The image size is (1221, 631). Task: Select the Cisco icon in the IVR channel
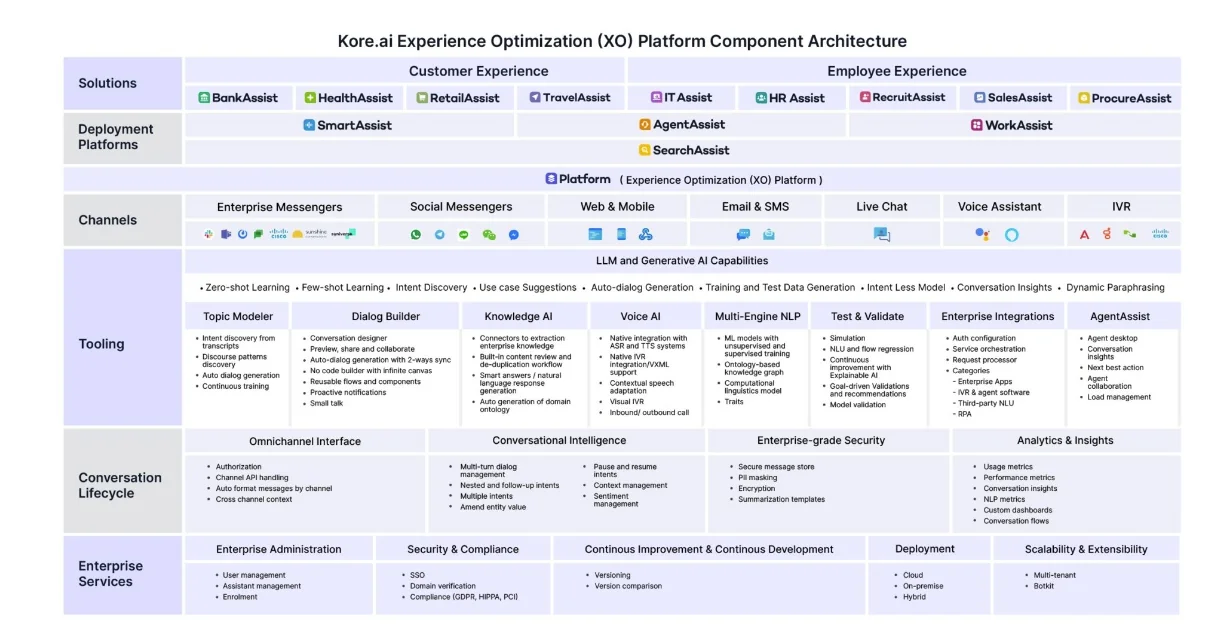coord(1159,234)
